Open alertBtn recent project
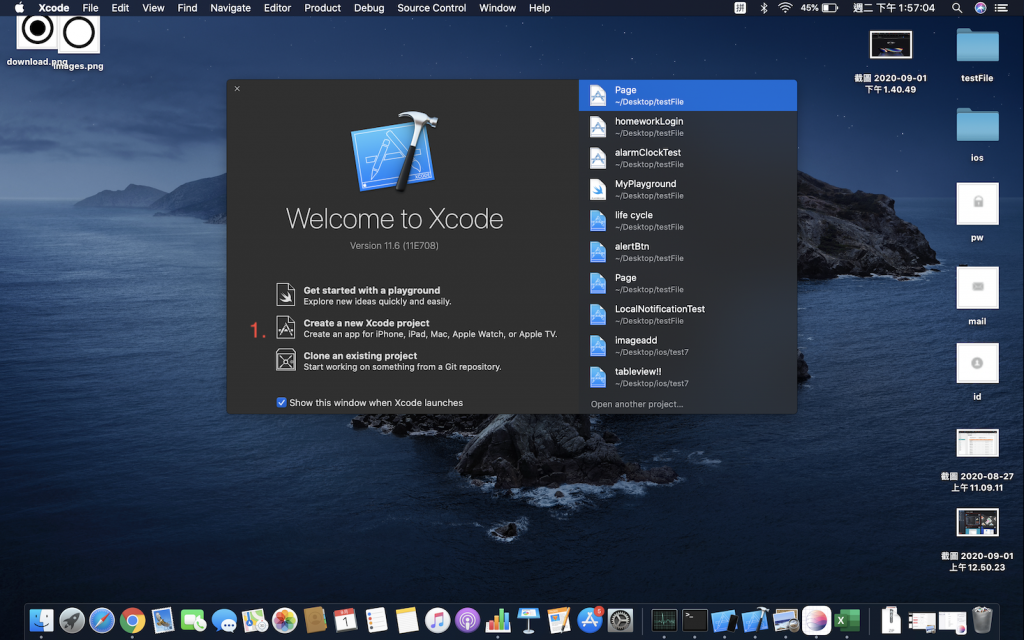The image size is (1024, 640). click(x=688, y=252)
